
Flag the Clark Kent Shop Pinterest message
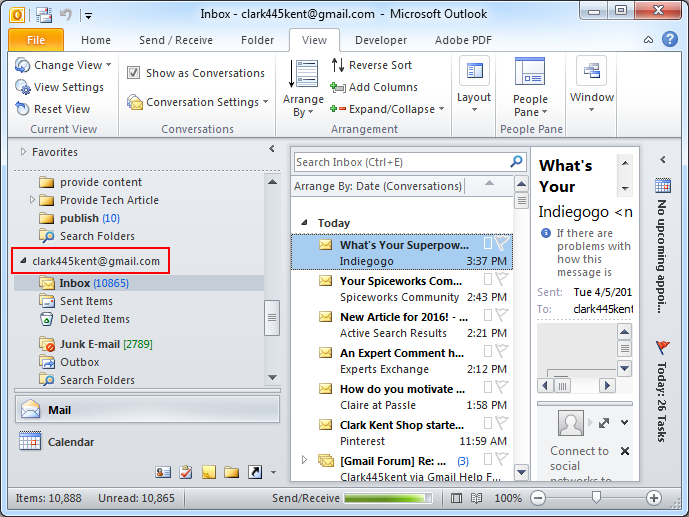coord(502,423)
